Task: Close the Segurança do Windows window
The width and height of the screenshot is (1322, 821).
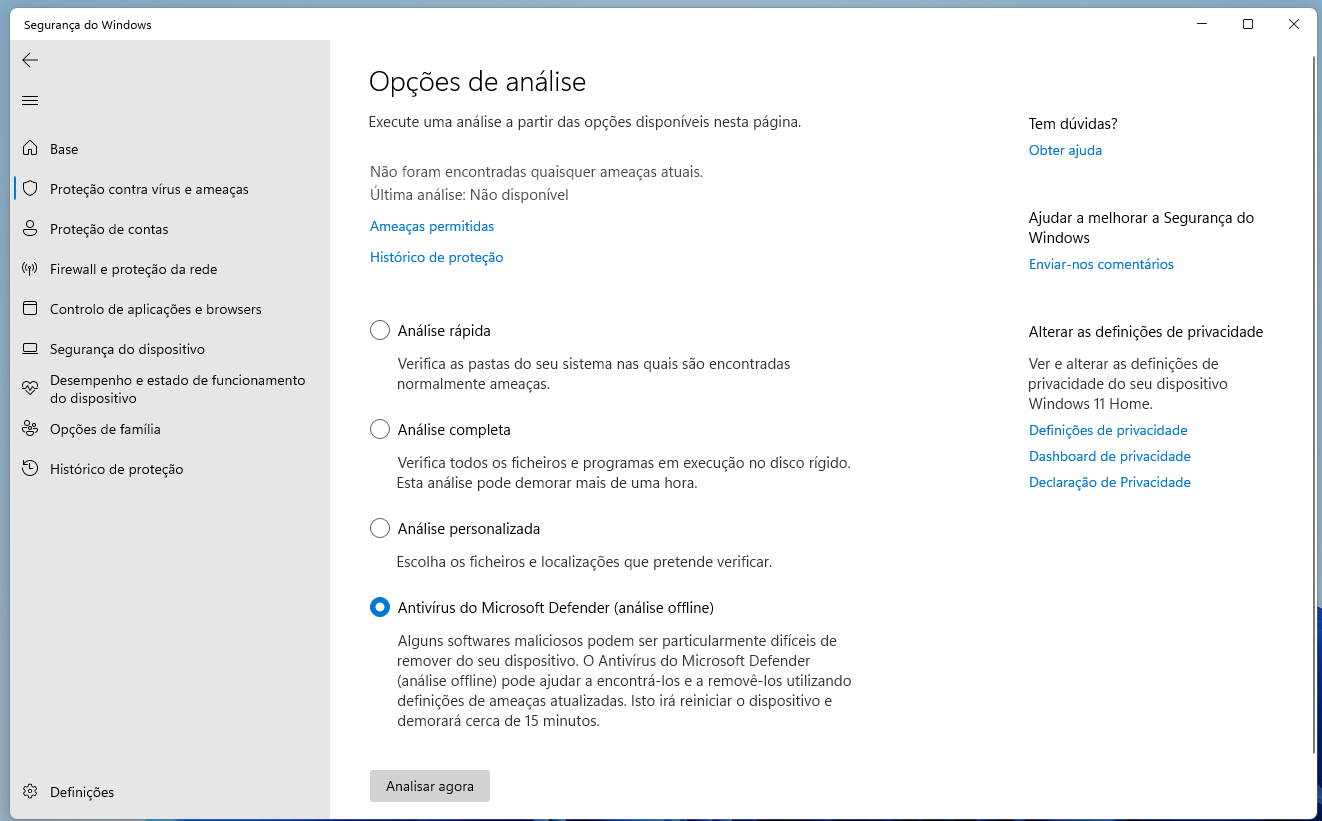Action: point(1294,24)
